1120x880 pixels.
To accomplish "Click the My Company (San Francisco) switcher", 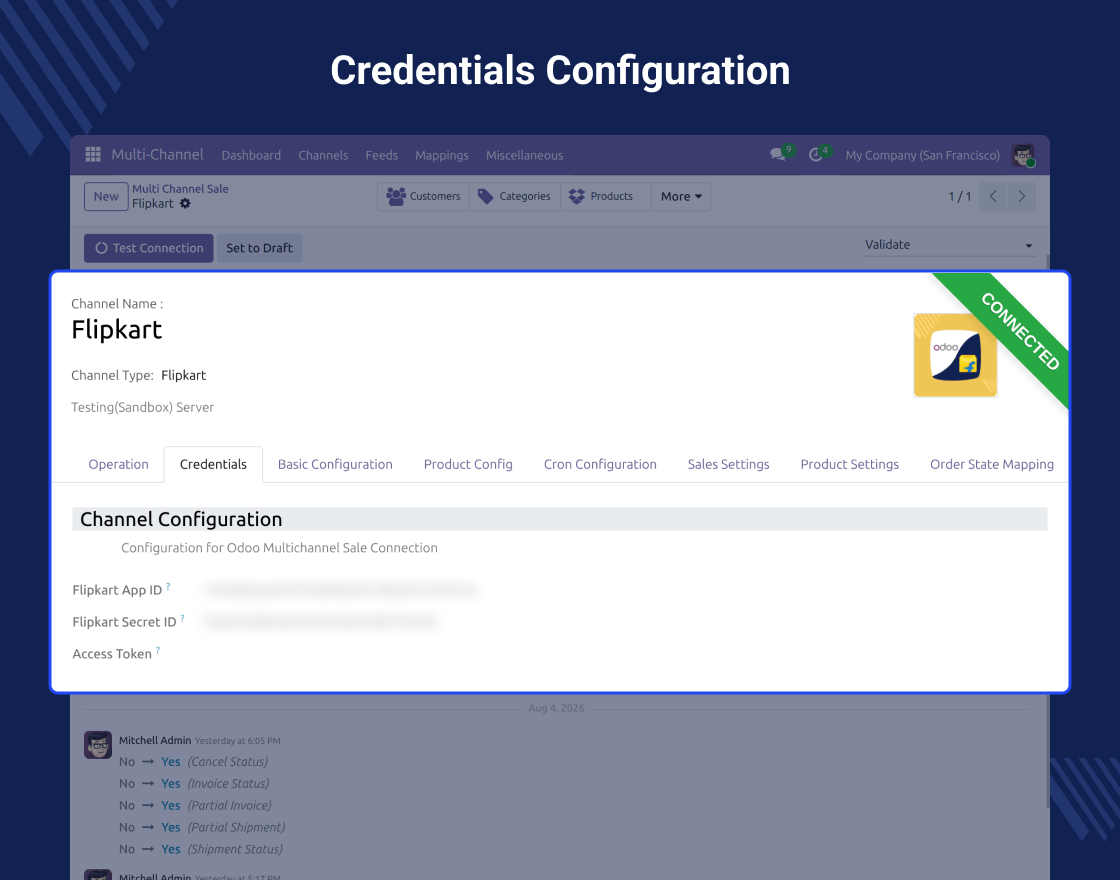I will point(922,155).
